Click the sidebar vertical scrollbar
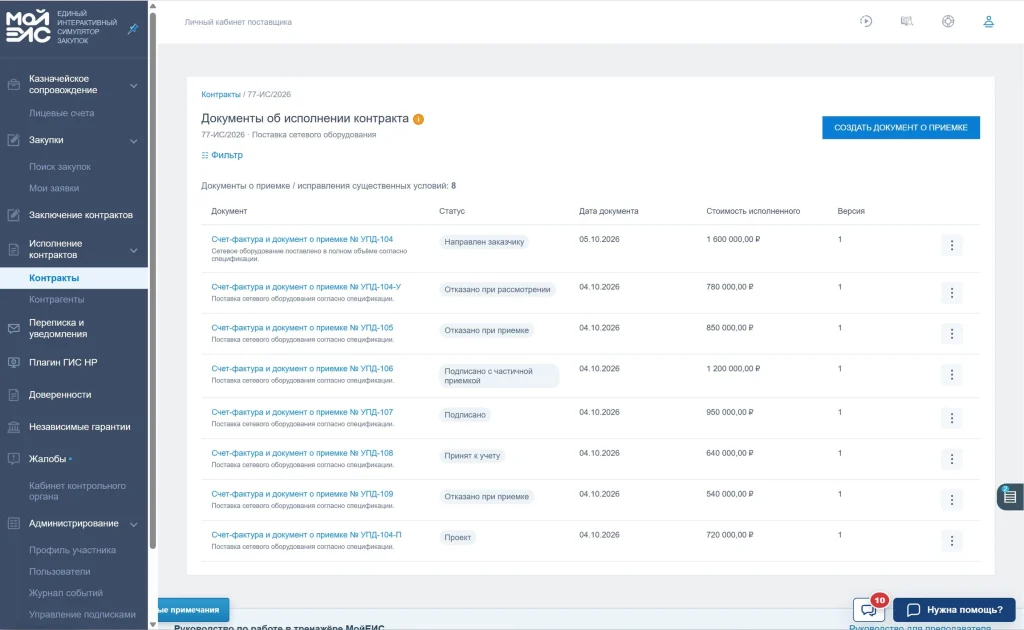The height and width of the screenshot is (630, 1024). tap(153, 281)
